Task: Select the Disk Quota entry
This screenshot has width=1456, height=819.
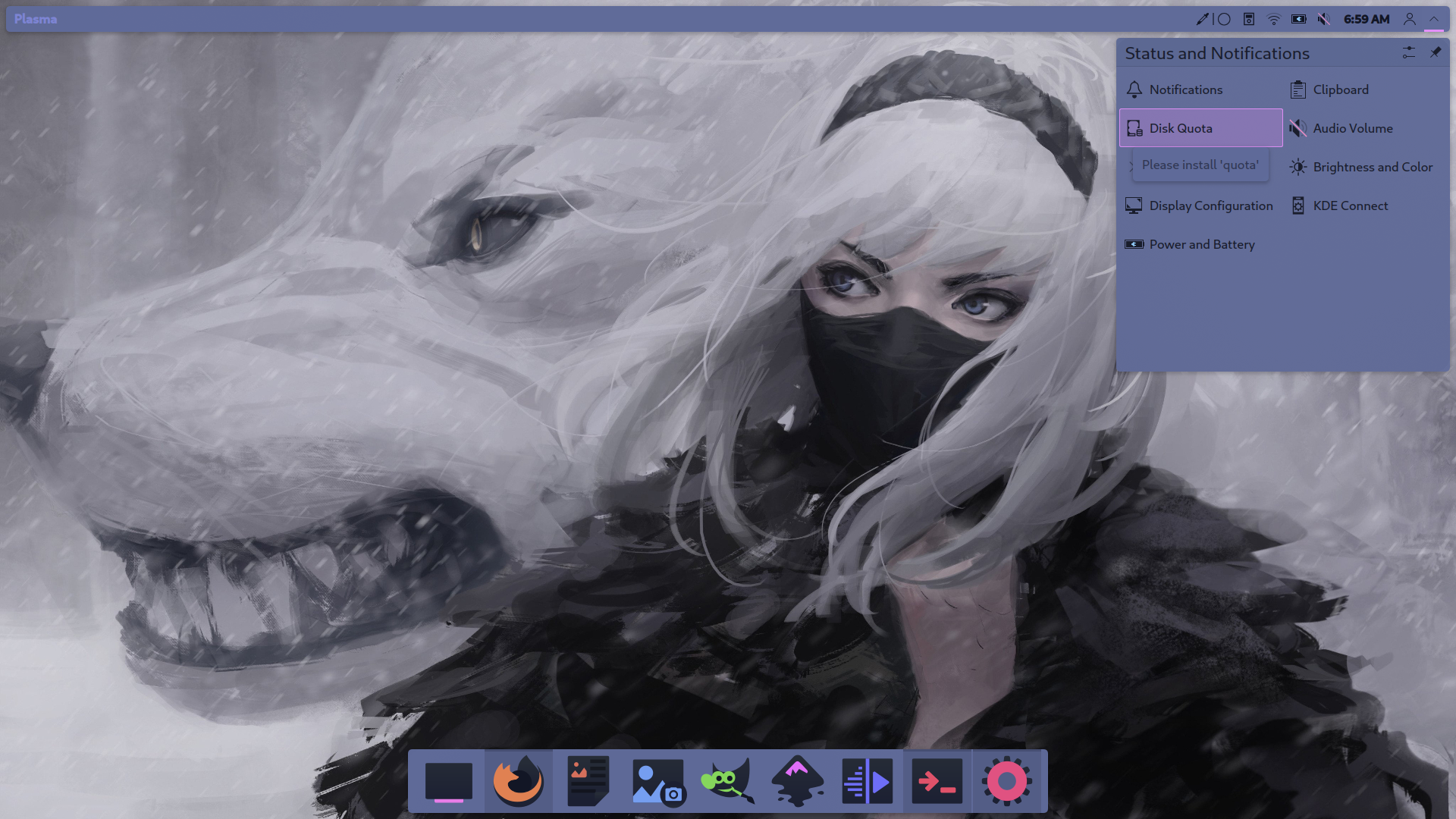Action: pos(1200,128)
